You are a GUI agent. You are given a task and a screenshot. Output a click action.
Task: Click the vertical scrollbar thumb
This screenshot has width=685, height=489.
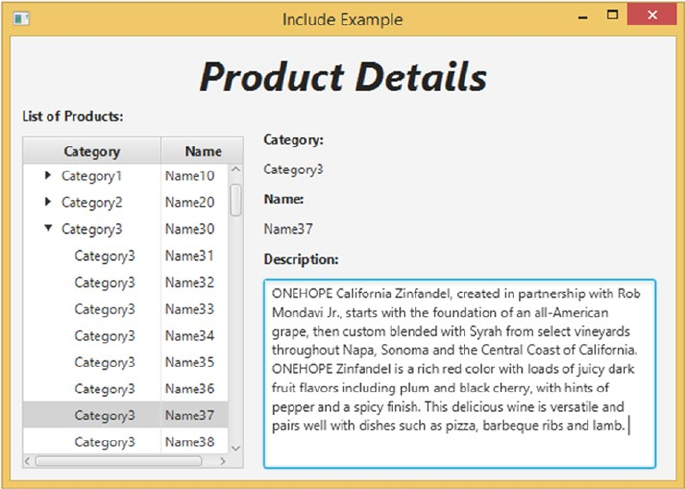point(236,200)
